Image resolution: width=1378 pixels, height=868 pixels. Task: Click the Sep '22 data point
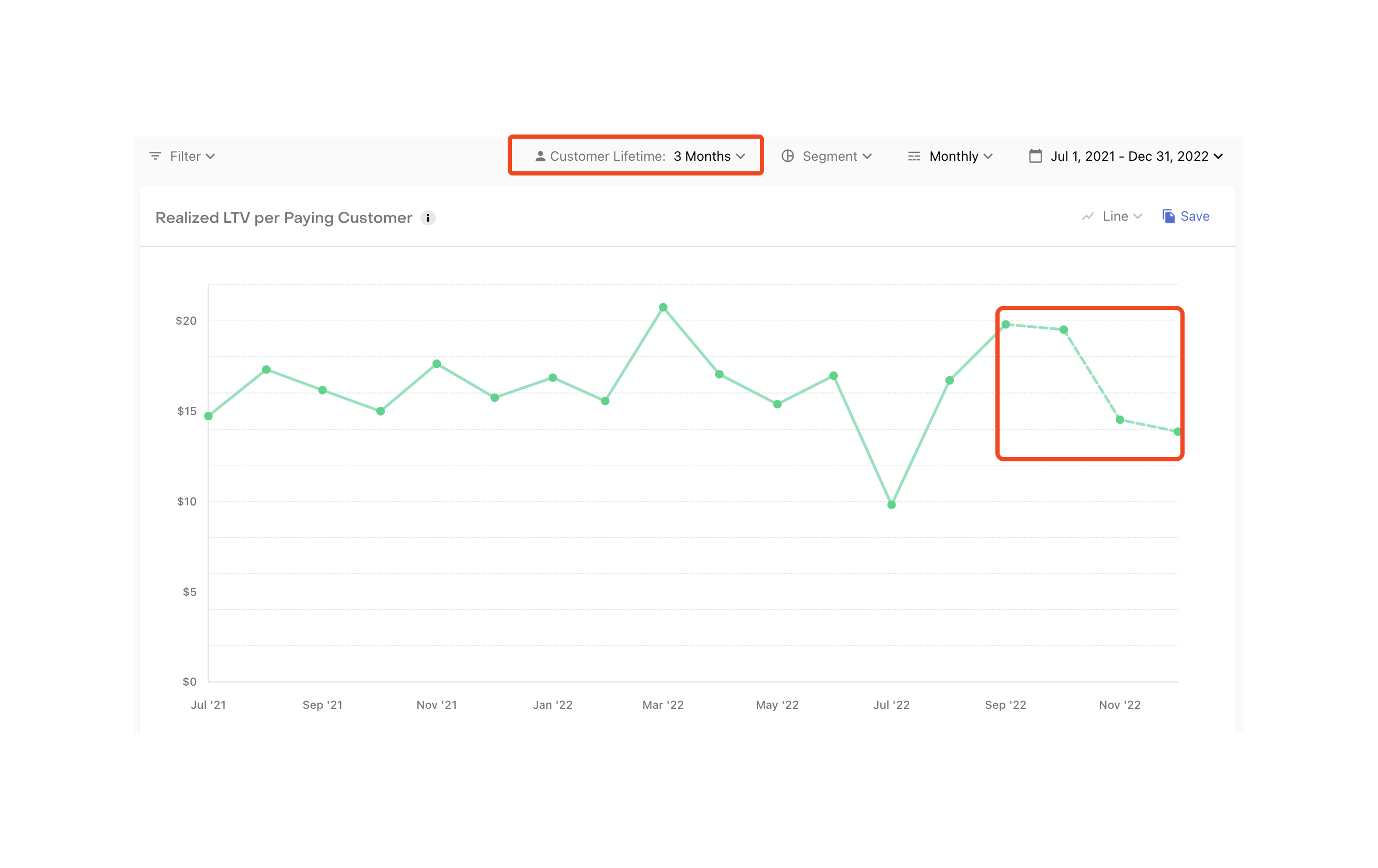pos(1005,324)
